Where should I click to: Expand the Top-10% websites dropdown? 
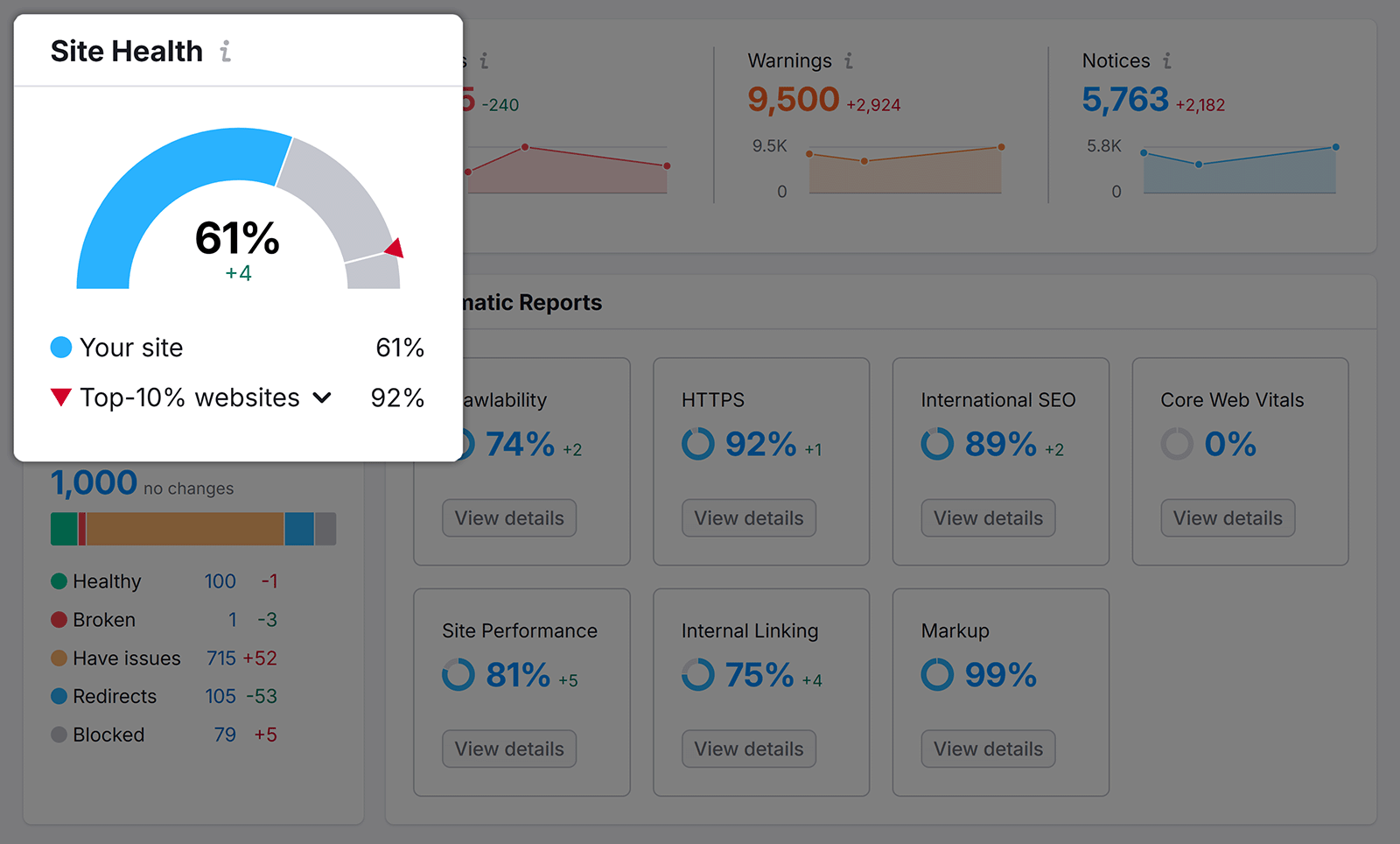[323, 397]
